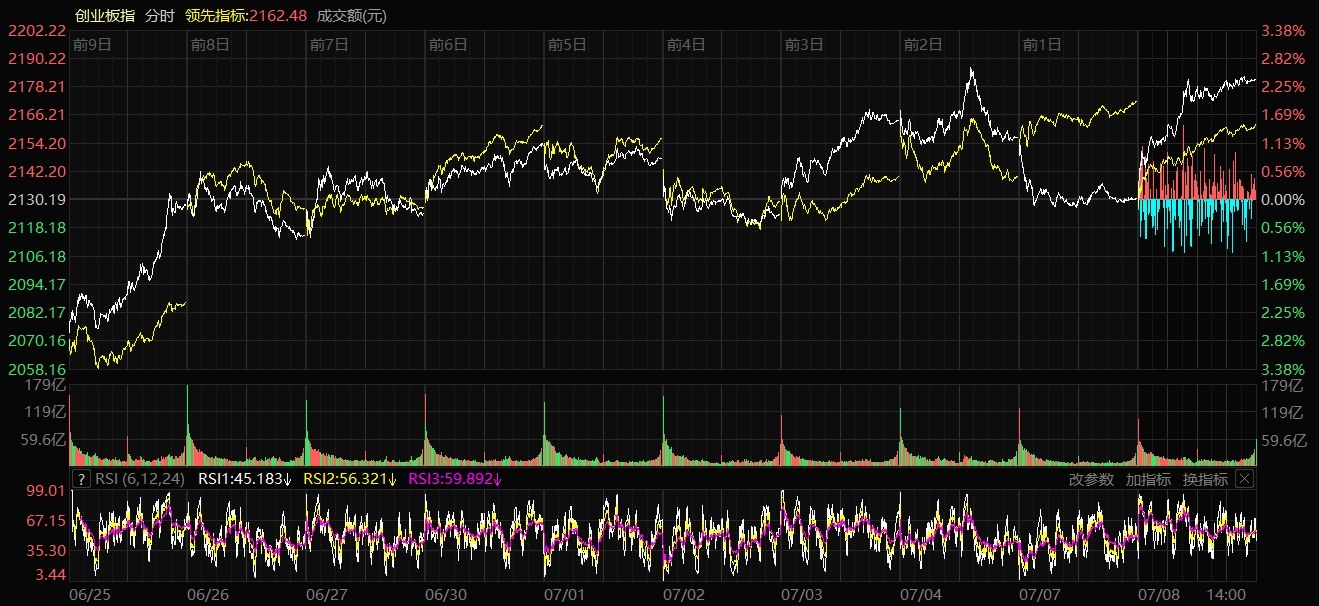Viewport: 1319px width, 606px height.
Task: Click the RSI help question mark icon
Action: point(82,479)
